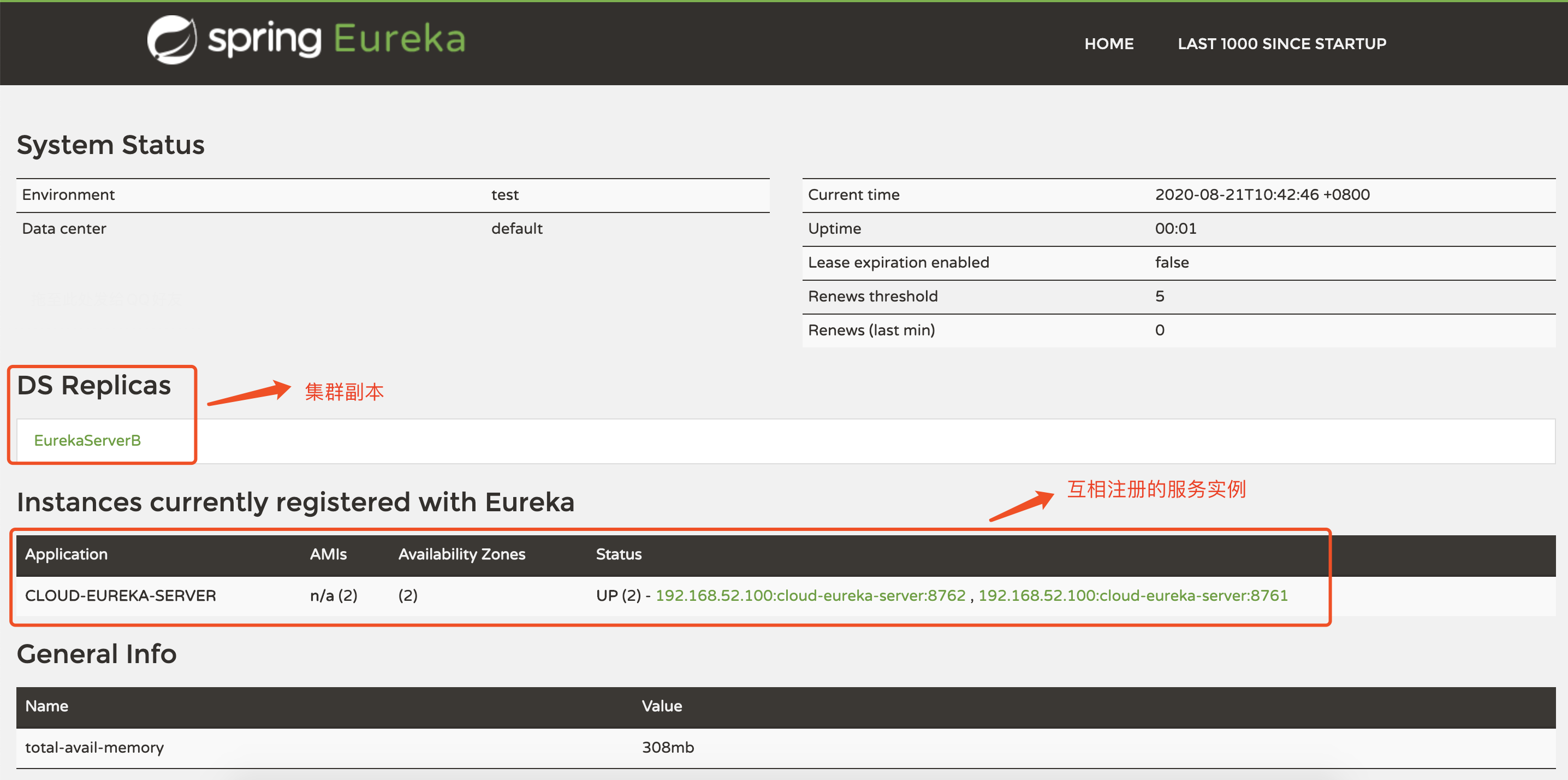Select the Current time label
This screenshot has height=780, width=1568.
(853, 195)
